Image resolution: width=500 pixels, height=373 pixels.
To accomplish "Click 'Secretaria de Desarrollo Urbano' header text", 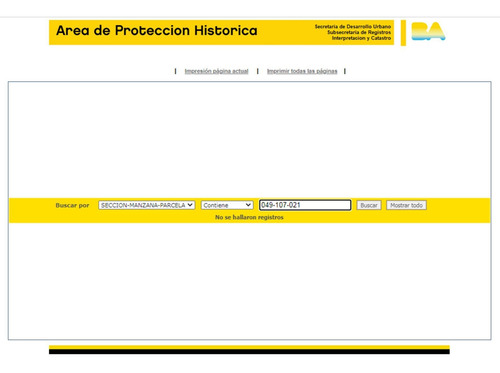I will [353, 26].
